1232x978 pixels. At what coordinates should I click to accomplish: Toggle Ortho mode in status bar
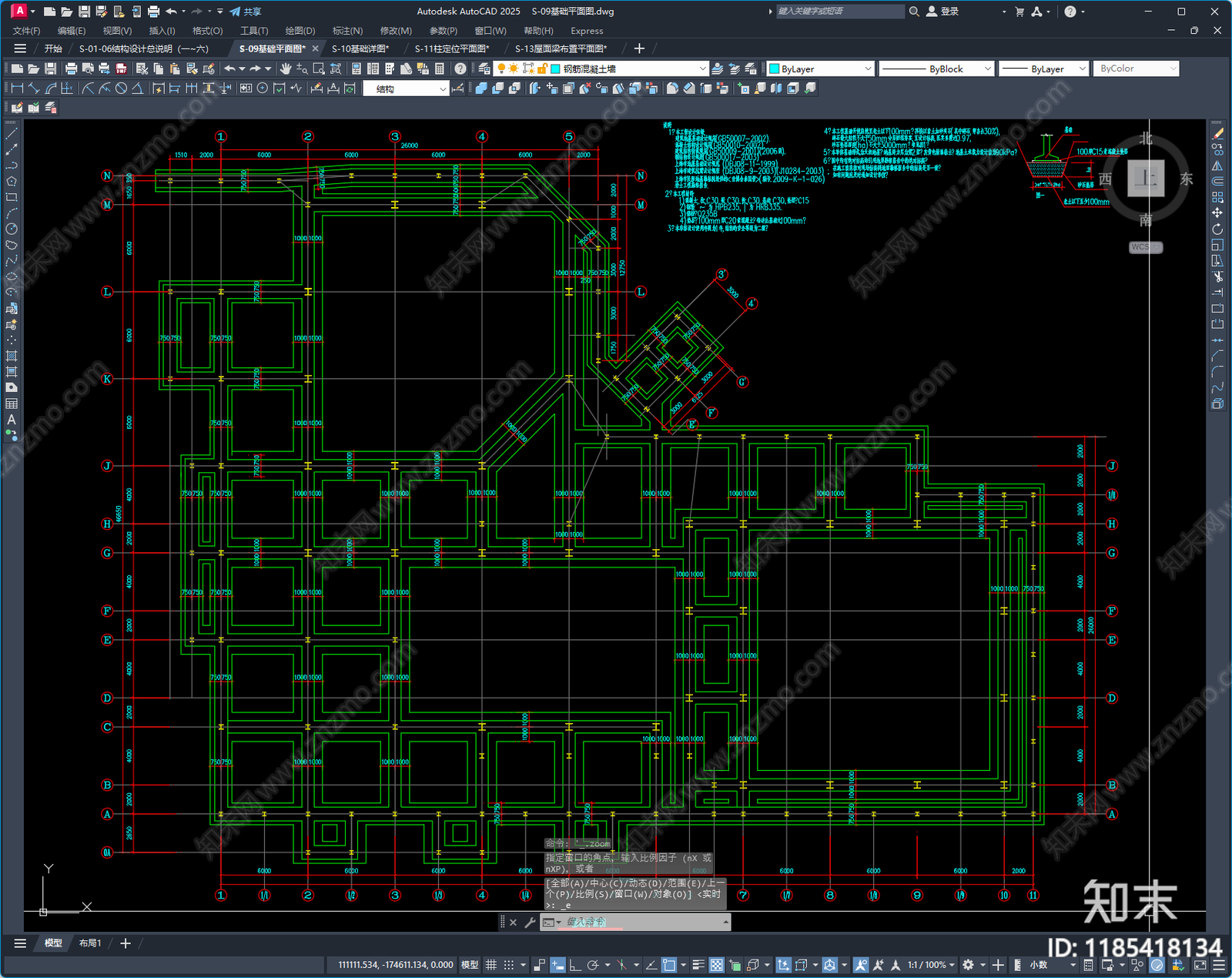click(x=575, y=965)
